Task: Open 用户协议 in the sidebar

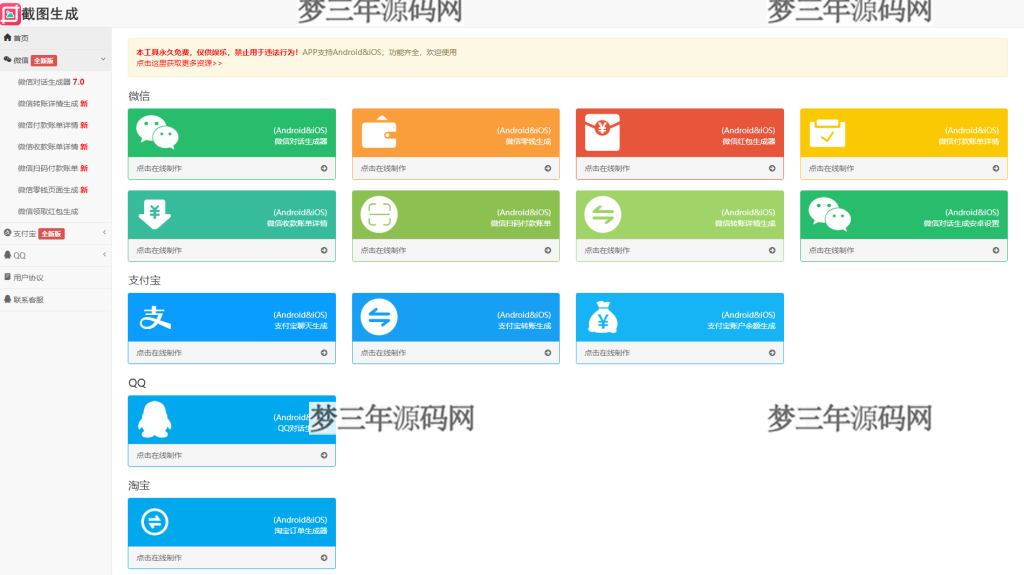Action: click(x=56, y=278)
